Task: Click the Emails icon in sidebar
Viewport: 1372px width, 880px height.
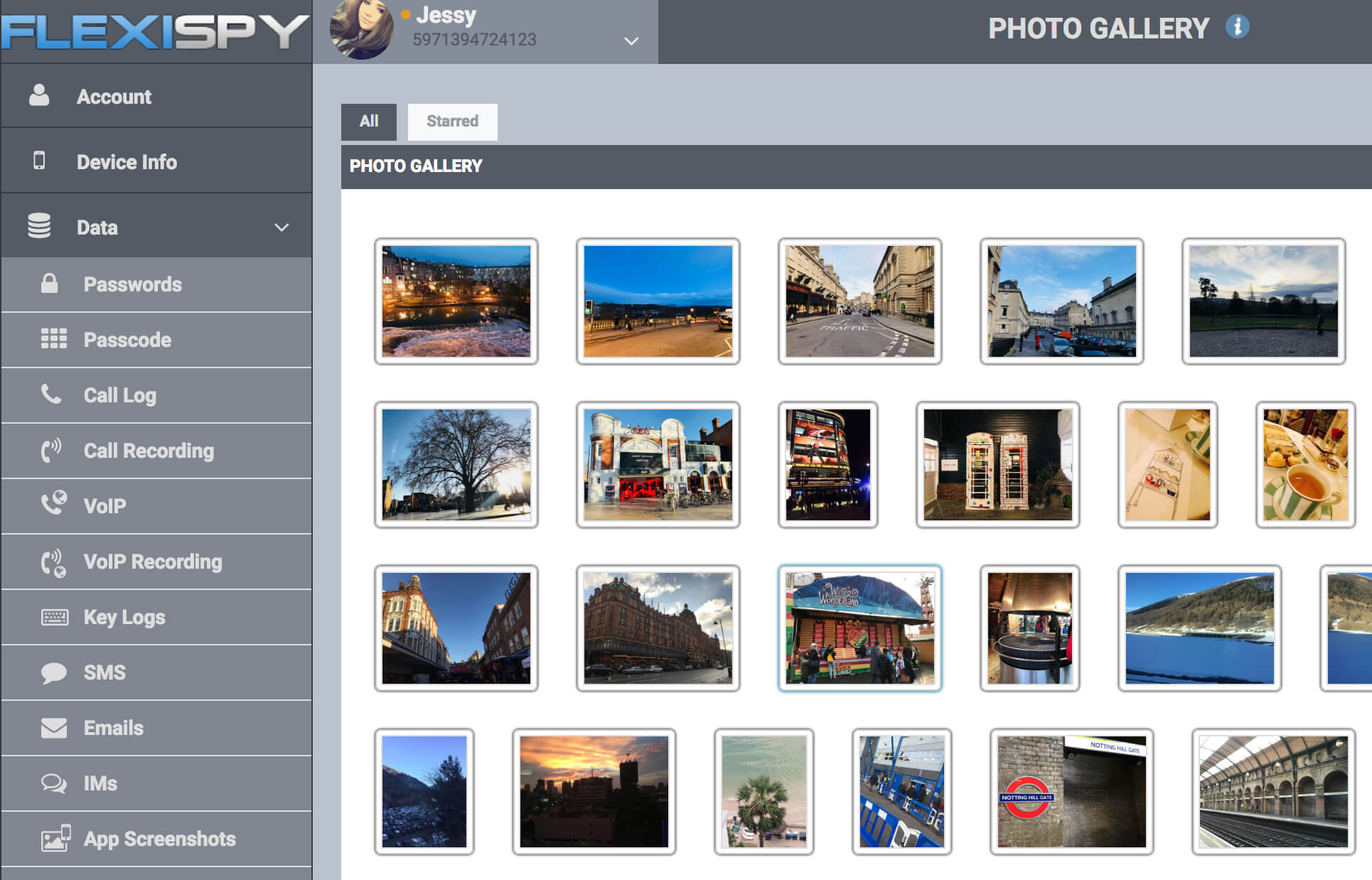Action: tap(51, 727)
